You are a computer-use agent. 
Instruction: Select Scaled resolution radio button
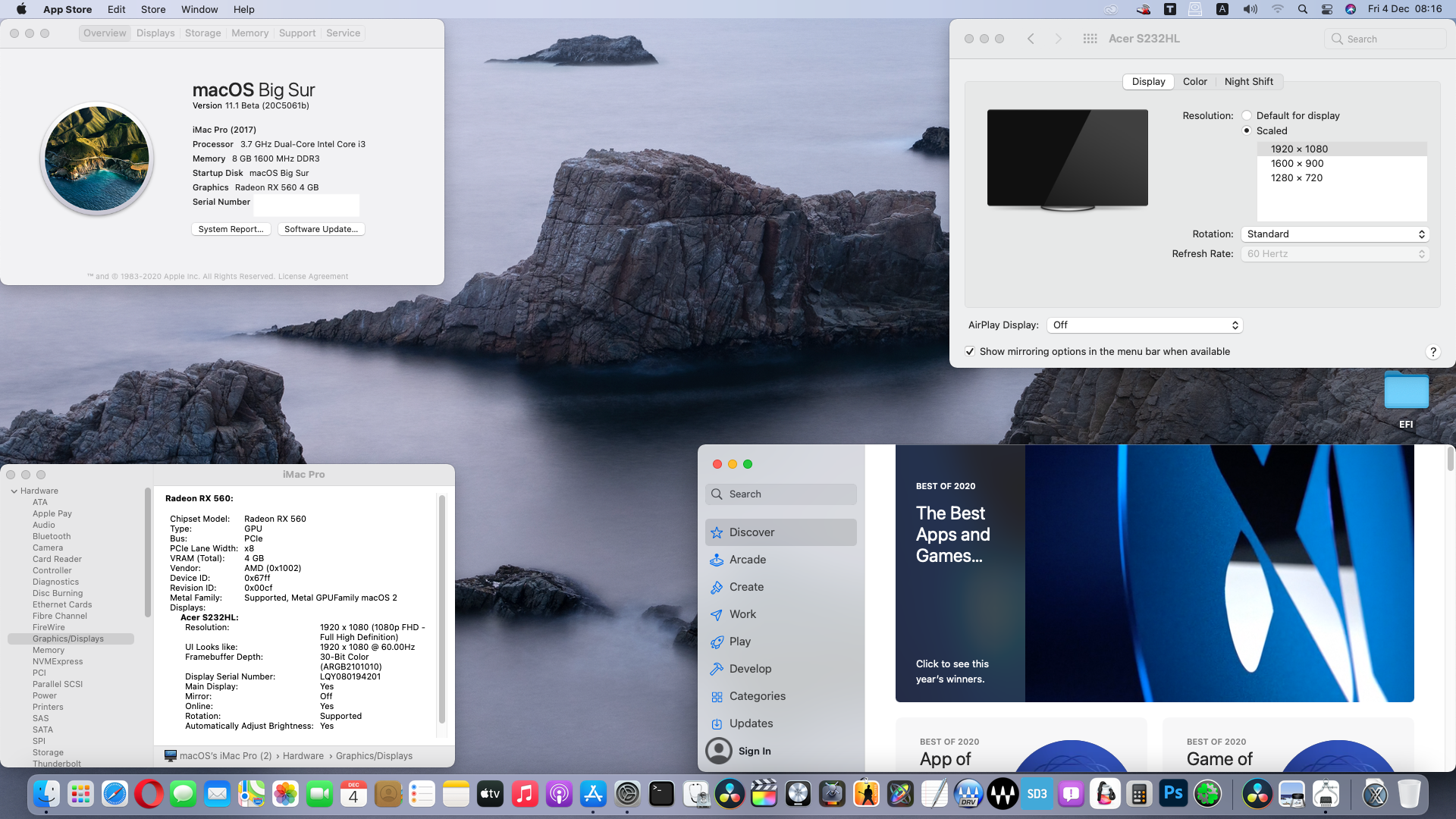(1246, 130)
